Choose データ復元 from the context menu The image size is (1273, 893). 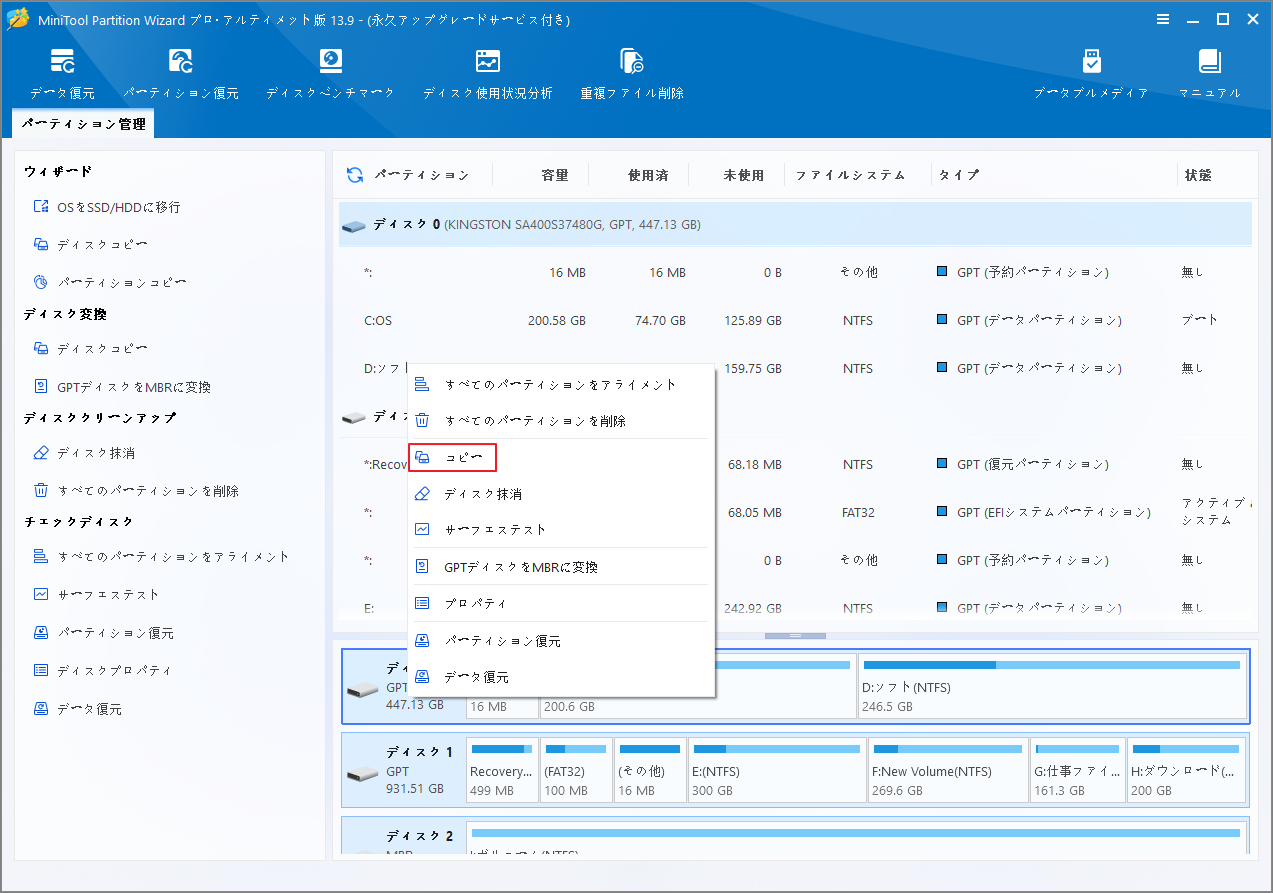tap(561, 677)
